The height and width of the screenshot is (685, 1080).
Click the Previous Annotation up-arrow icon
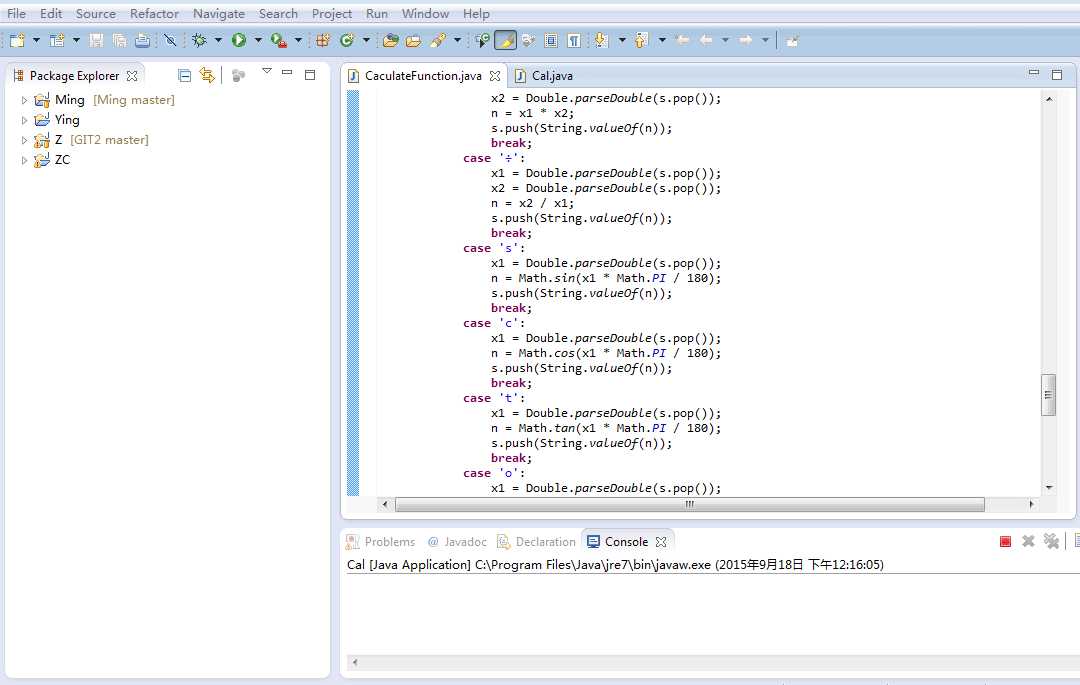(641, 41)
